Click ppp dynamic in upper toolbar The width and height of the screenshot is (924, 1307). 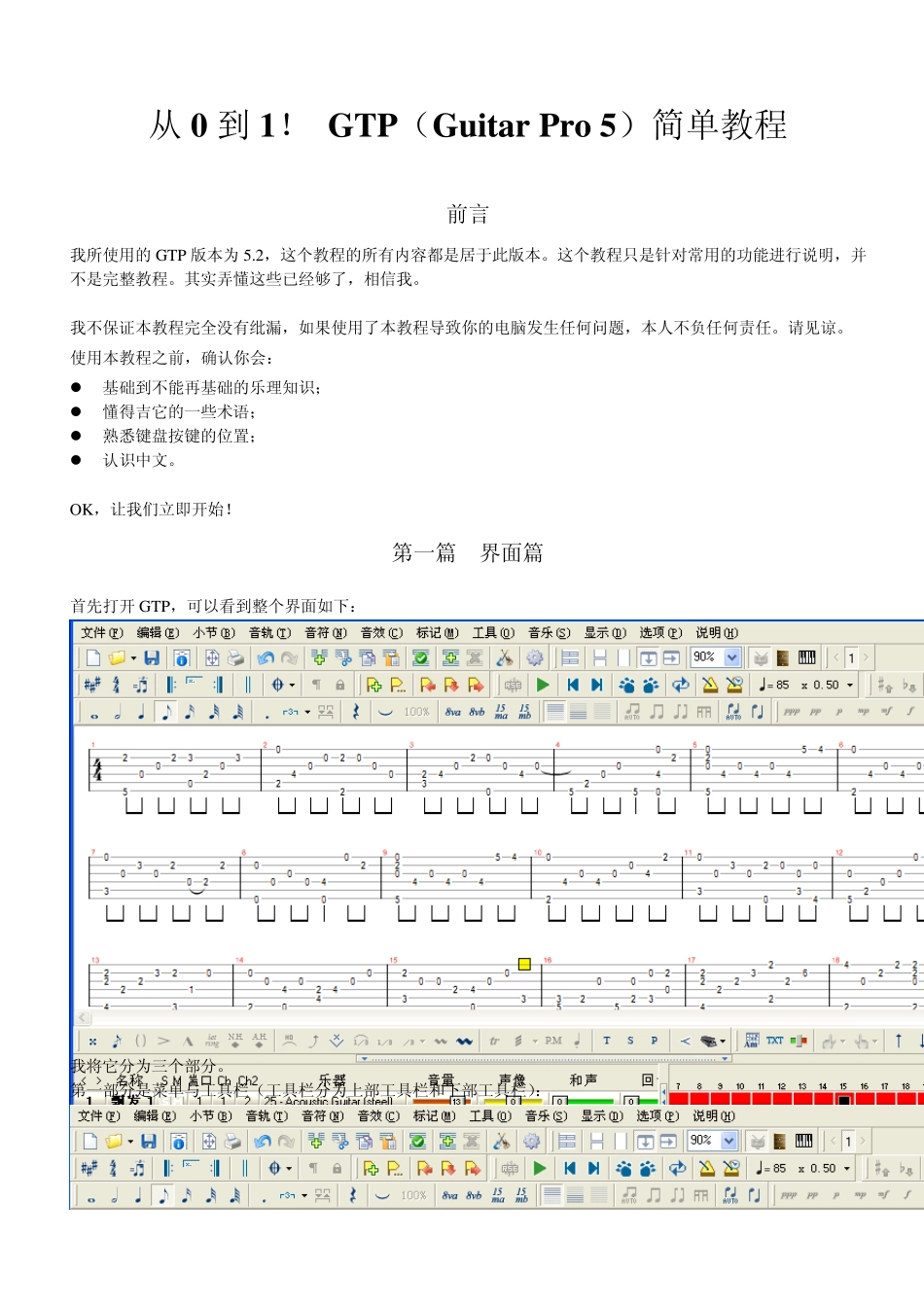coord(792,712)
